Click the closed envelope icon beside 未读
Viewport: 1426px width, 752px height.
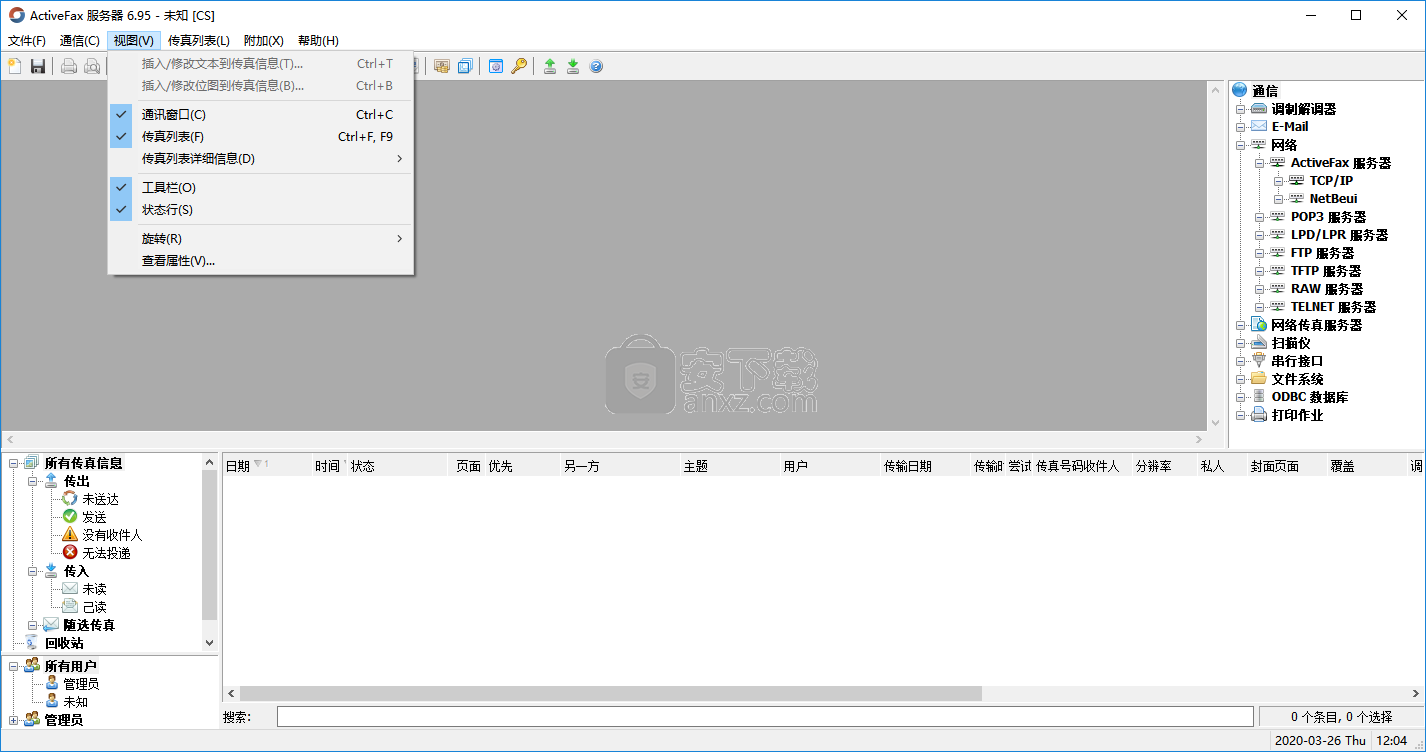(70, 588)
